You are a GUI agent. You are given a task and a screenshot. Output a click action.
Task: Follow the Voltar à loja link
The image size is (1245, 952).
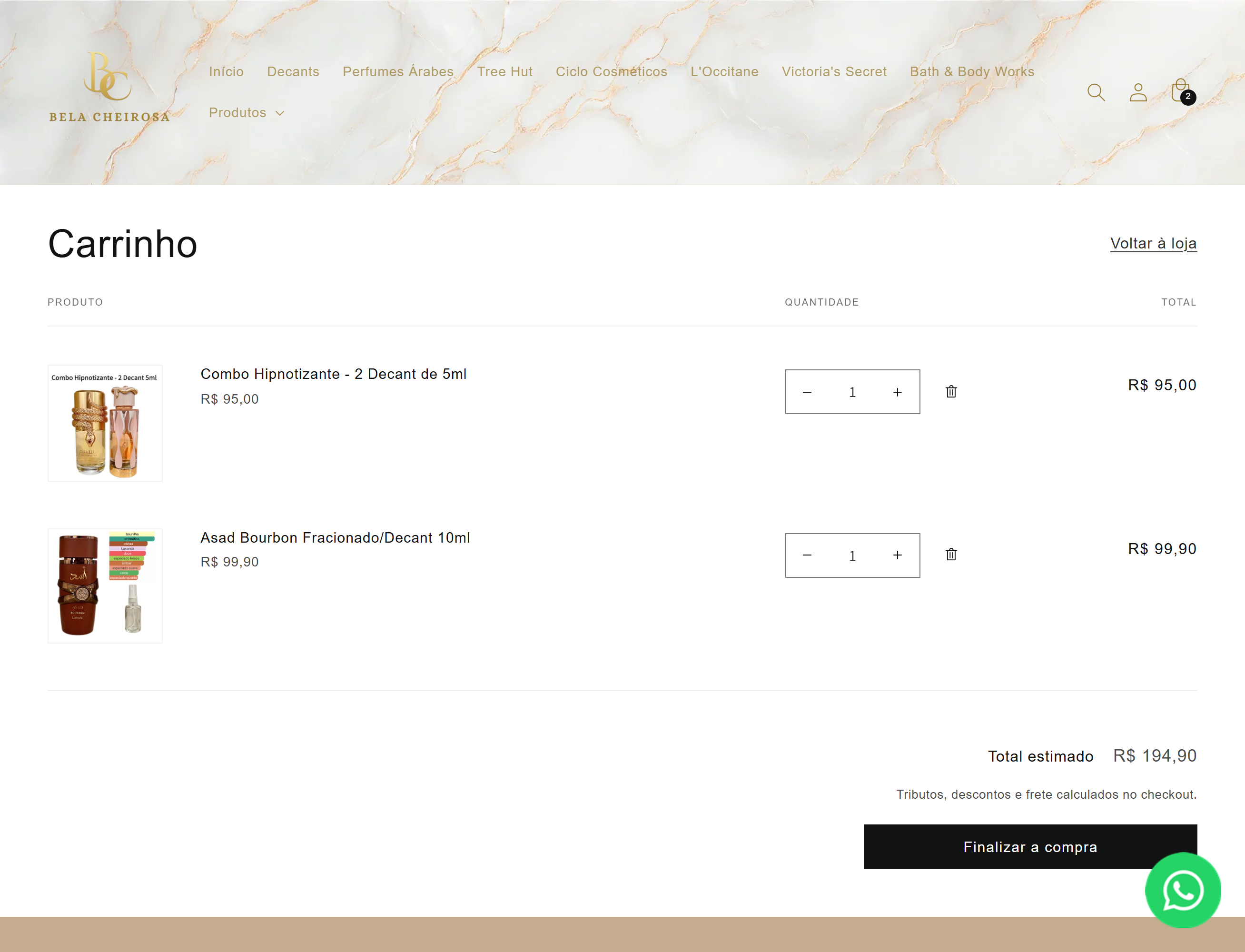(x=1153, y=243)
